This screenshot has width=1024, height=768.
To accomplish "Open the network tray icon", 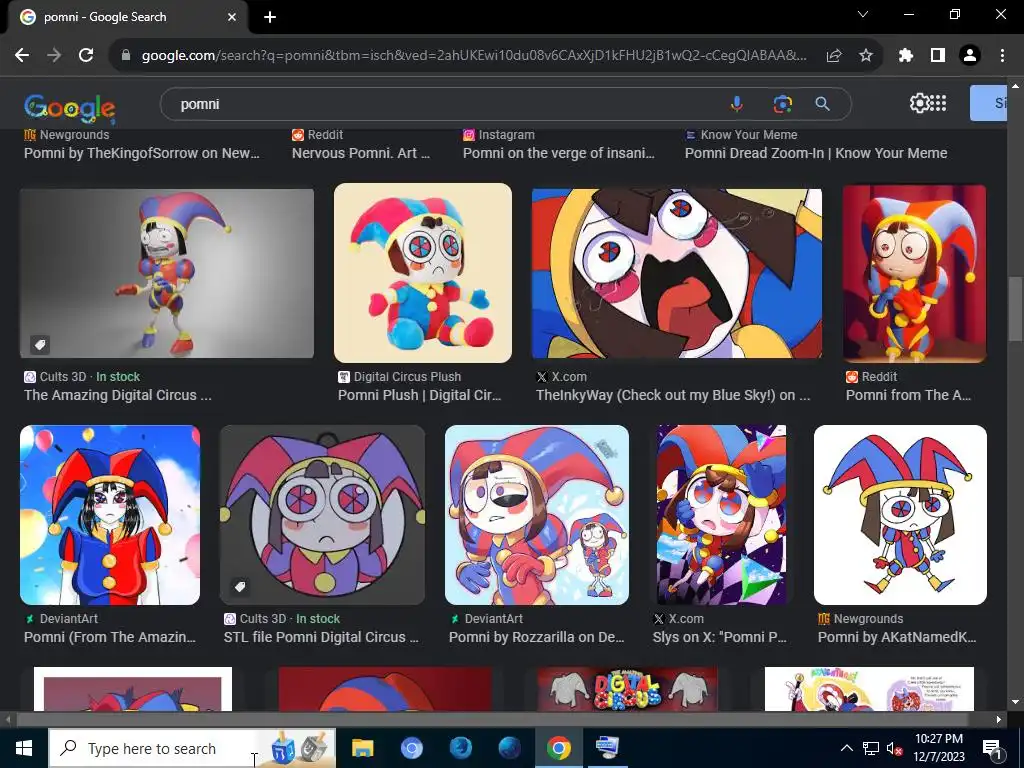I will [871, 748].
